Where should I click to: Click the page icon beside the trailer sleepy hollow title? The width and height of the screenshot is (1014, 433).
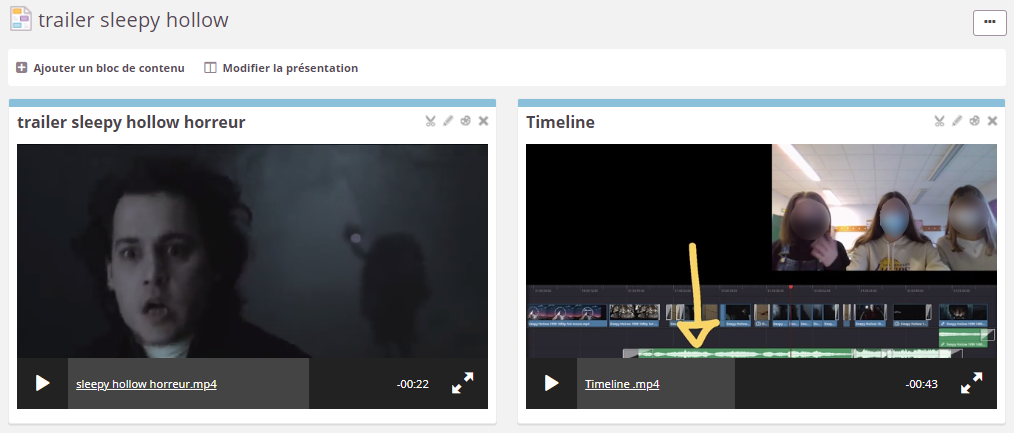[20, 20]
